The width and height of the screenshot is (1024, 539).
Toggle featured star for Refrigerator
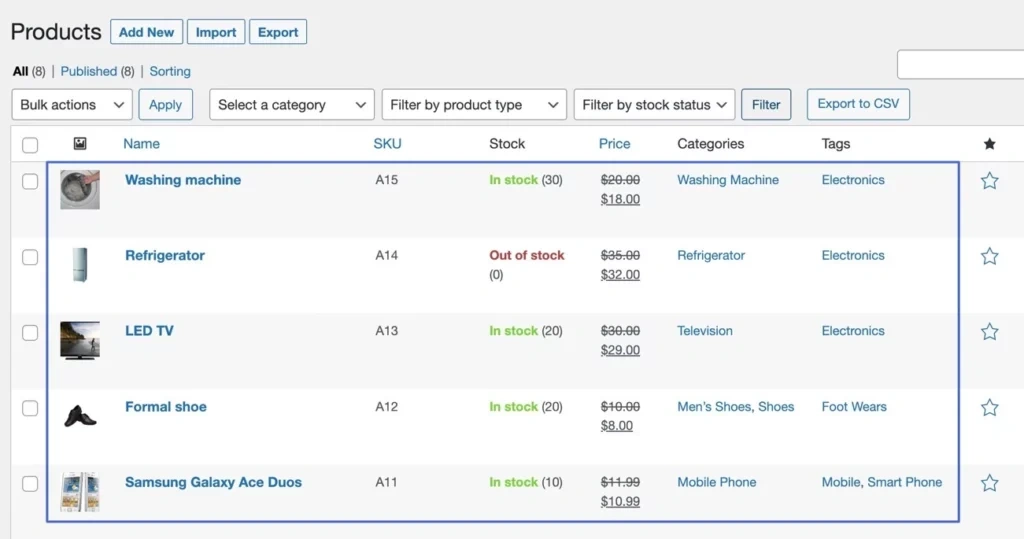pyautogui.click(x=989, y=256)
